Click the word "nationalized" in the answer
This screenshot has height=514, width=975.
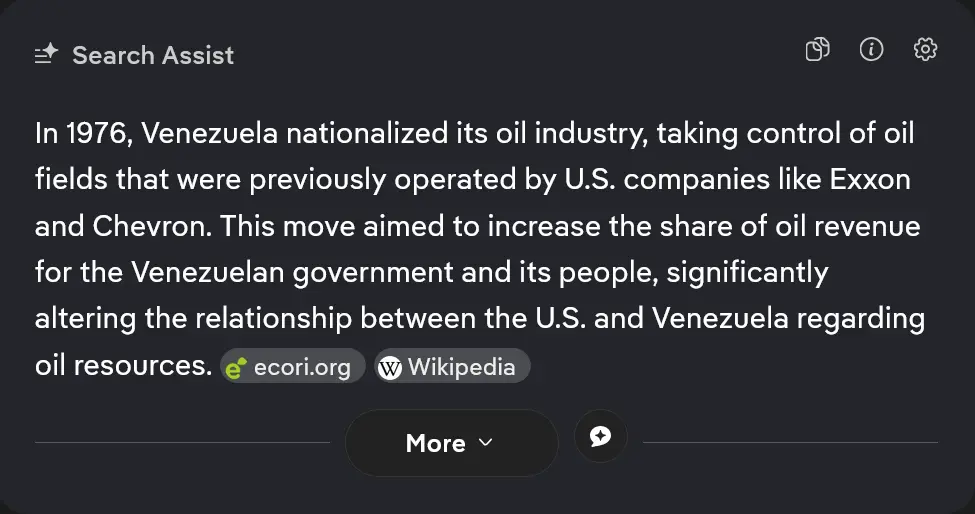tap(374, 133)
